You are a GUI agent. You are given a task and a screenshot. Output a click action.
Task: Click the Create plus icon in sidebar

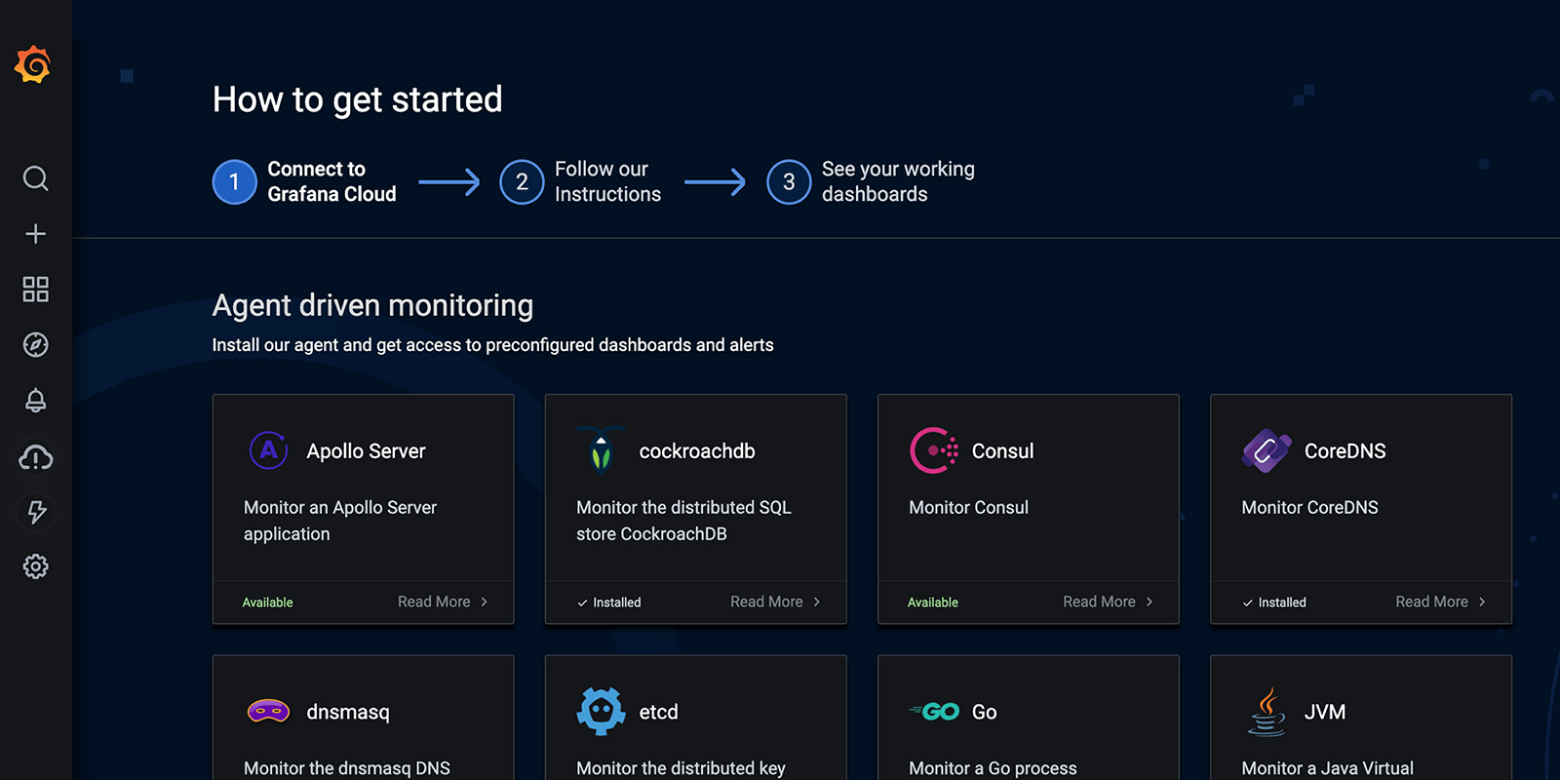point(35,233)
